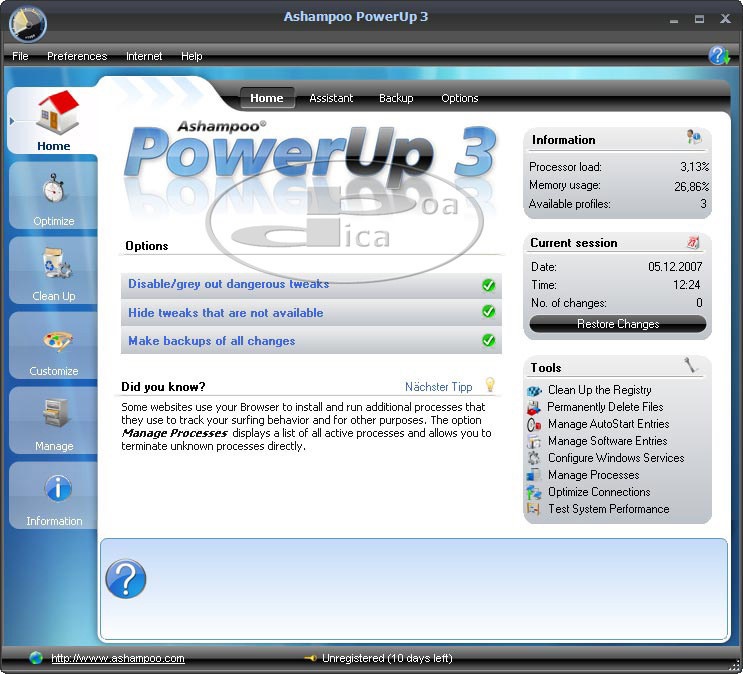Open the Optimize stopwatch sidebar icon
743x674 pixels.
(x=54, y=190)
